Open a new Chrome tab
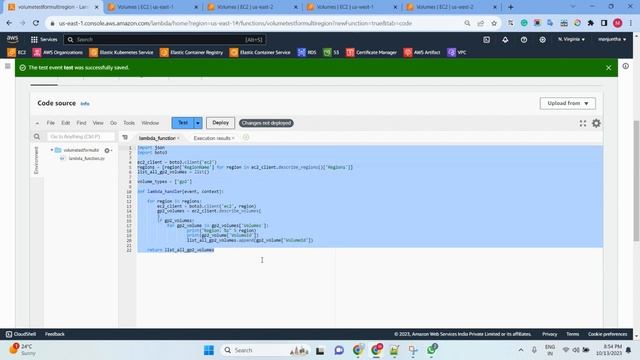The height and width of the screenshot is (360, 640). tap(510, 7)
